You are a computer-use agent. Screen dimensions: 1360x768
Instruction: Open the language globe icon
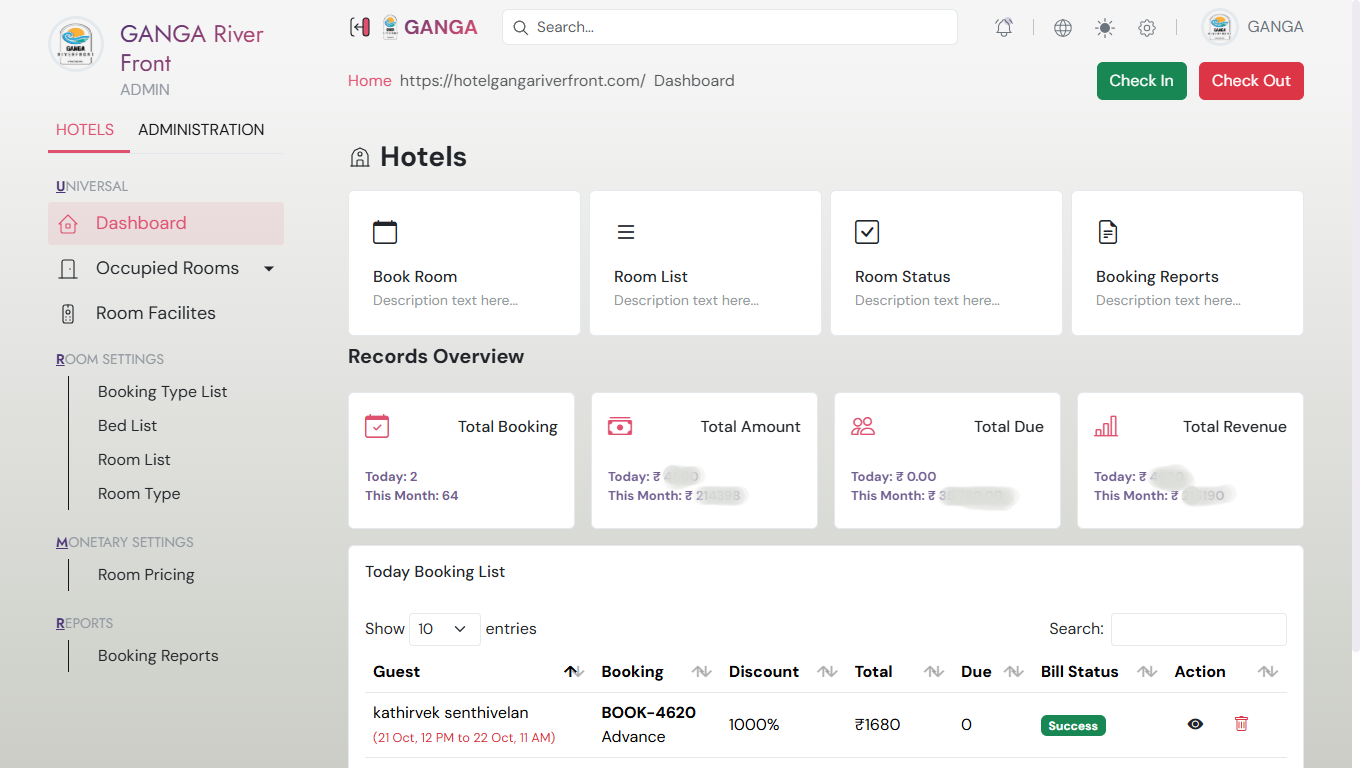[1061, 27]
